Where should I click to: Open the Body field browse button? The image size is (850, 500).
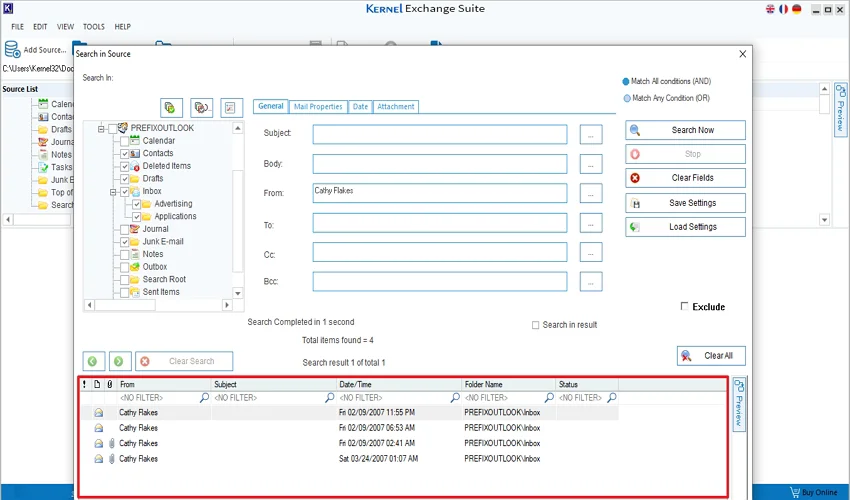(x=591, y=164)
